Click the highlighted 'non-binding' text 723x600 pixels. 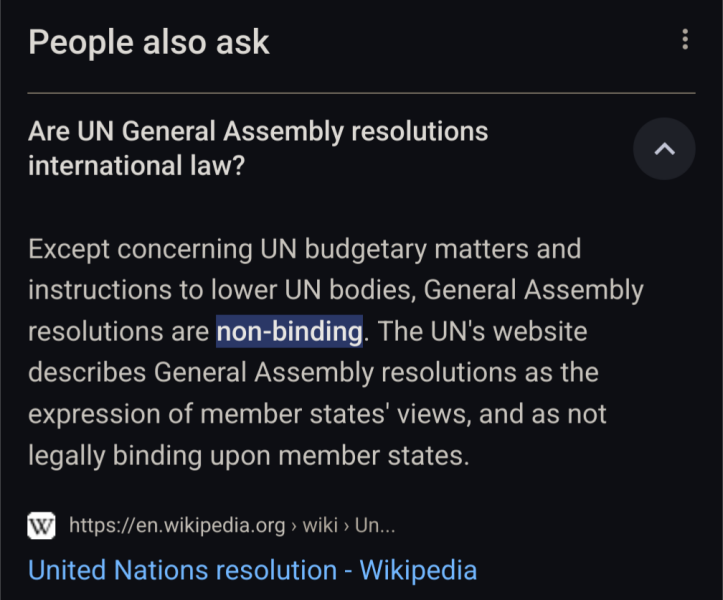[x=289, y=331]
